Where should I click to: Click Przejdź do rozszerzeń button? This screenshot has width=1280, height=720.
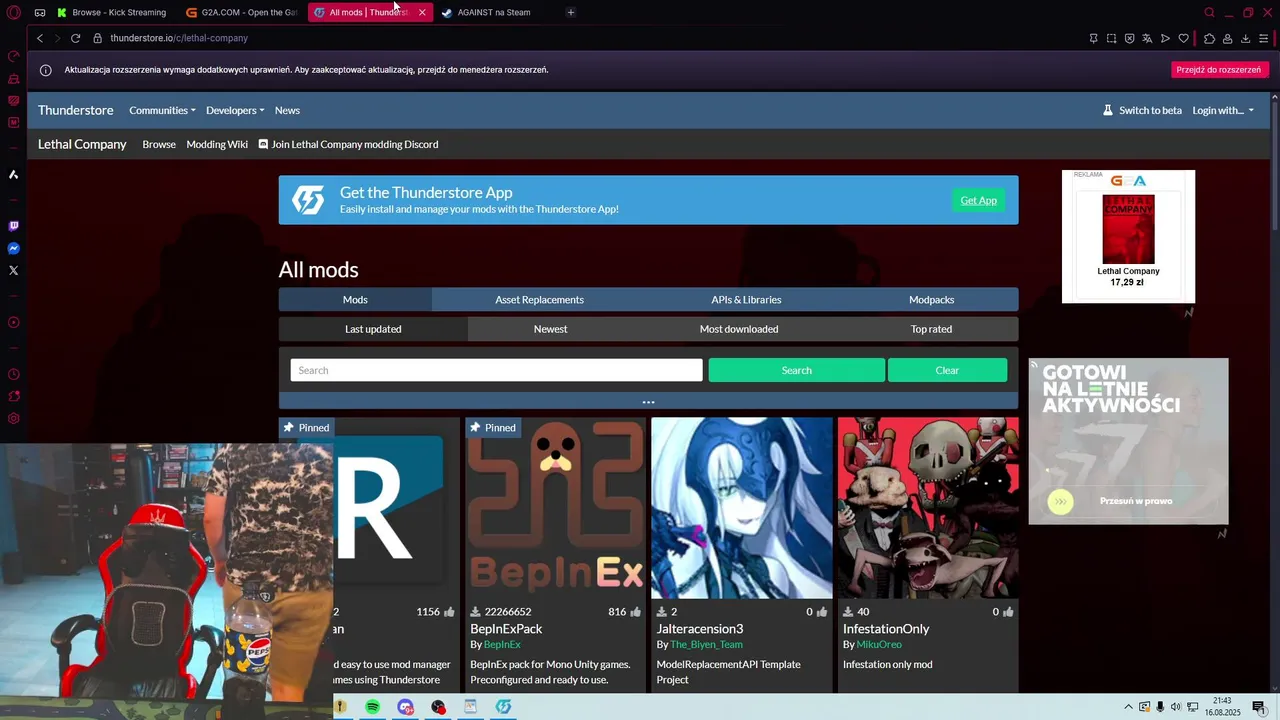click(1218, 70)
